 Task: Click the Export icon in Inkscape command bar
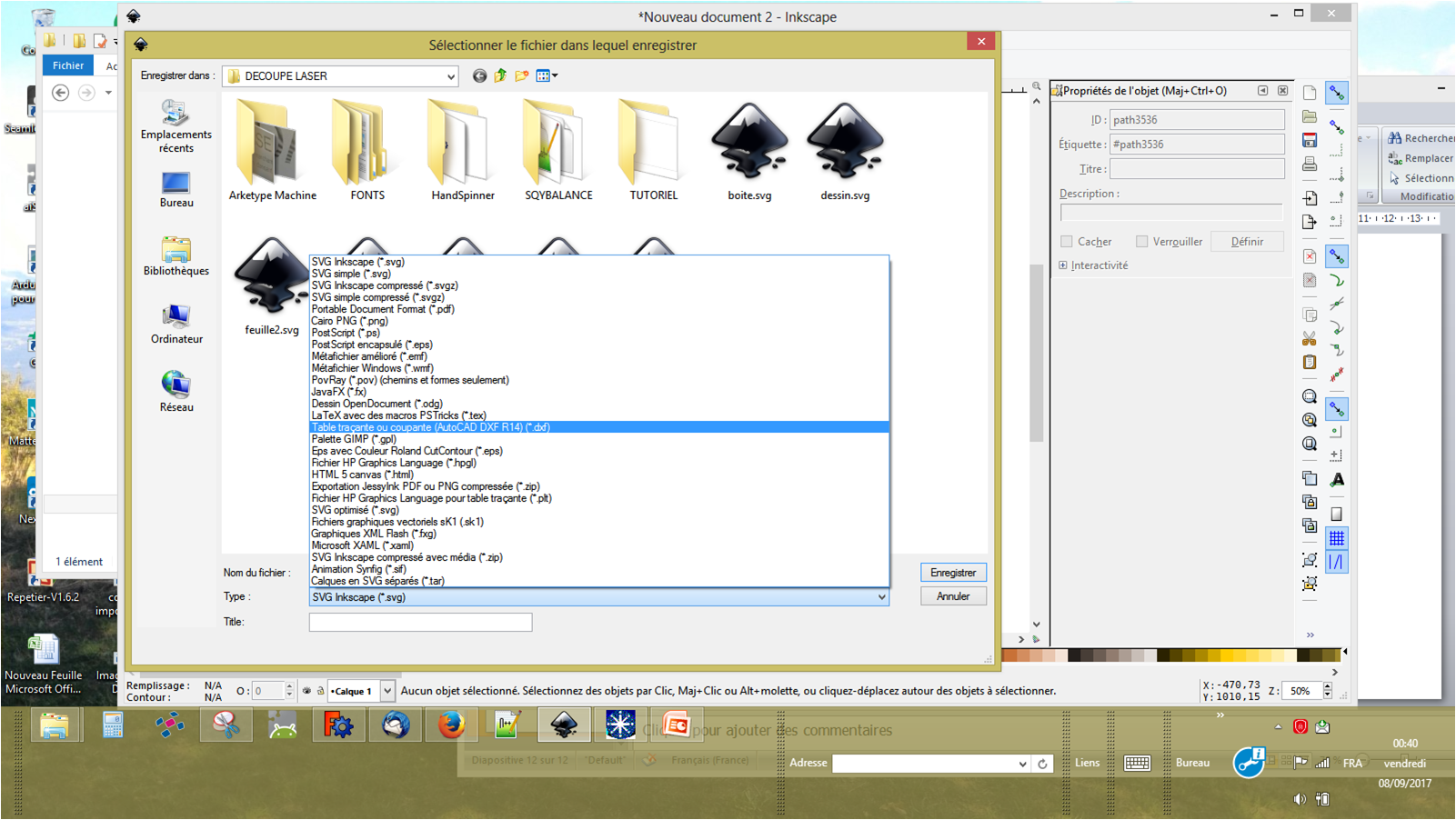[x=1310, y=222]
